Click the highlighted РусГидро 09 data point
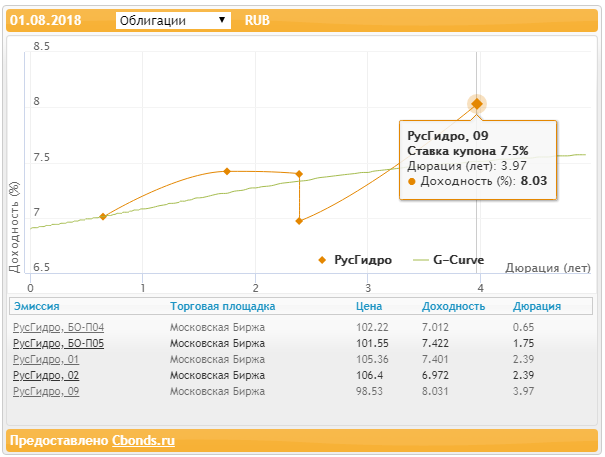Image resolution: width=605 pixels, height=457 pixels. coord(477,103)
